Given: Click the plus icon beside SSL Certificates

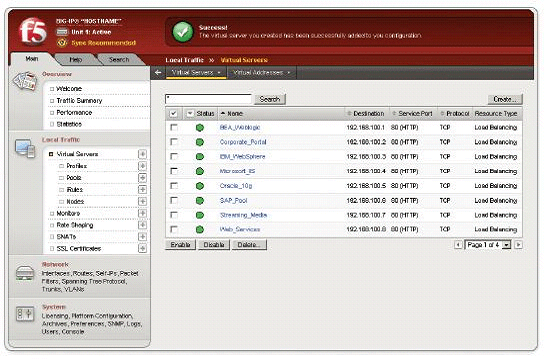Looking at the screenshot, I should click(x=142, y=248).
